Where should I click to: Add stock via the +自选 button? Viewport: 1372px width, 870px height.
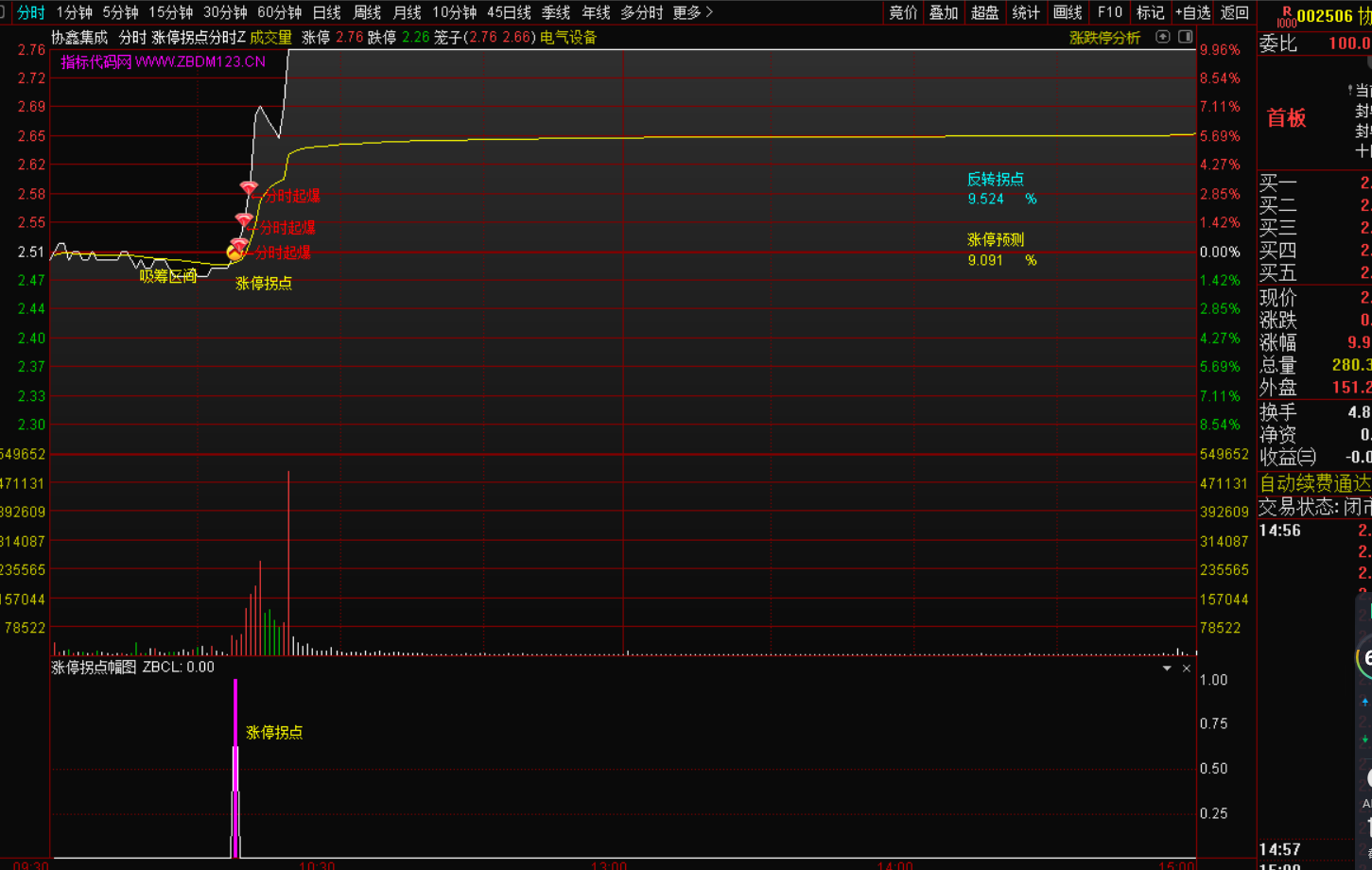pos(1192,12)
